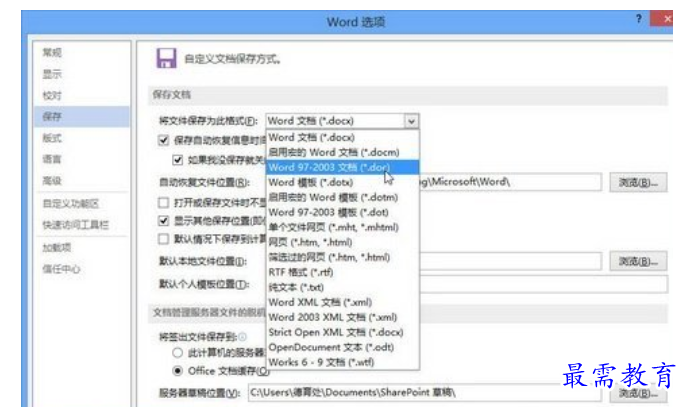The image size is (684, 407).
Task: Open the 版式 options page
Action: coord(52,138)
